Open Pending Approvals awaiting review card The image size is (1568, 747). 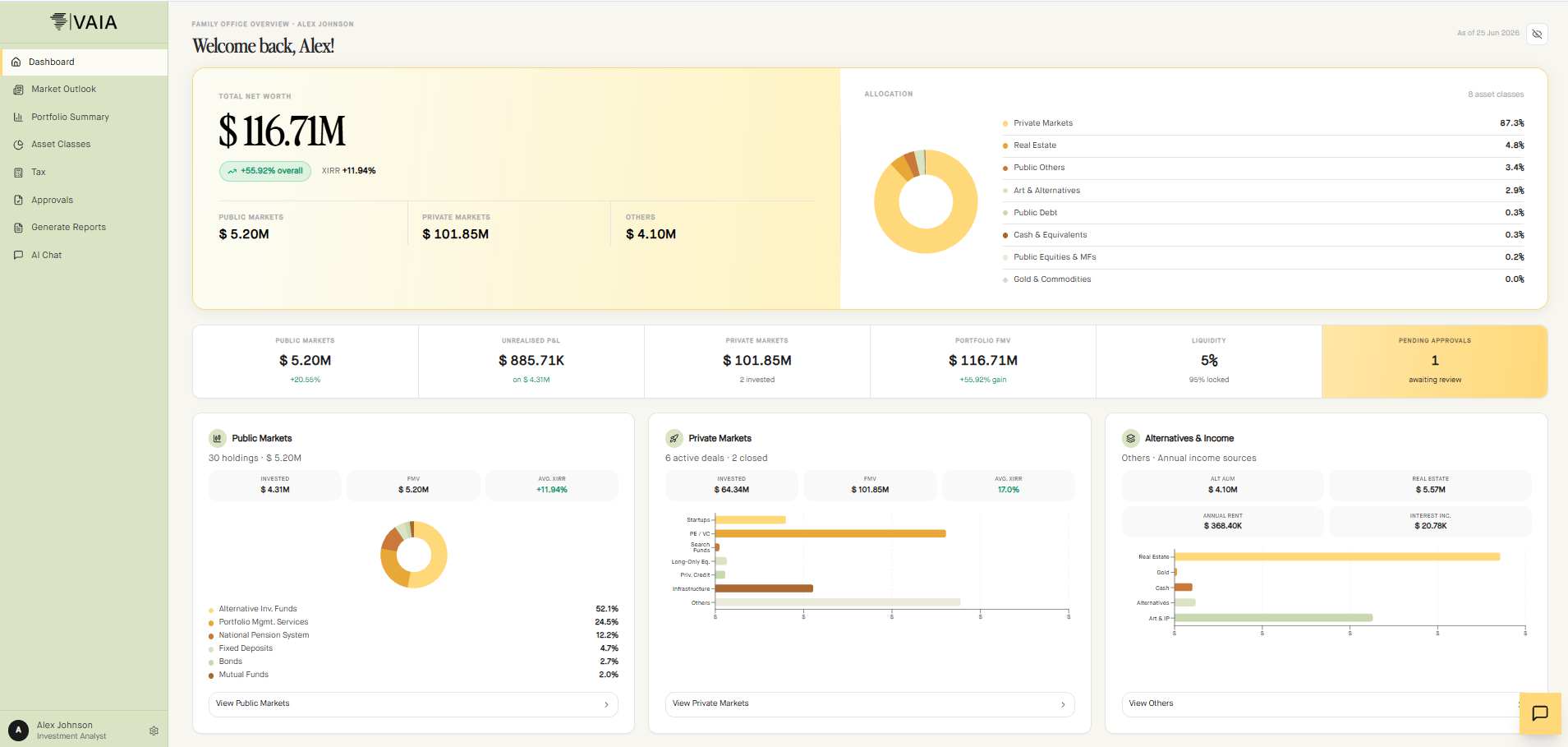(x=1434, y=362)
